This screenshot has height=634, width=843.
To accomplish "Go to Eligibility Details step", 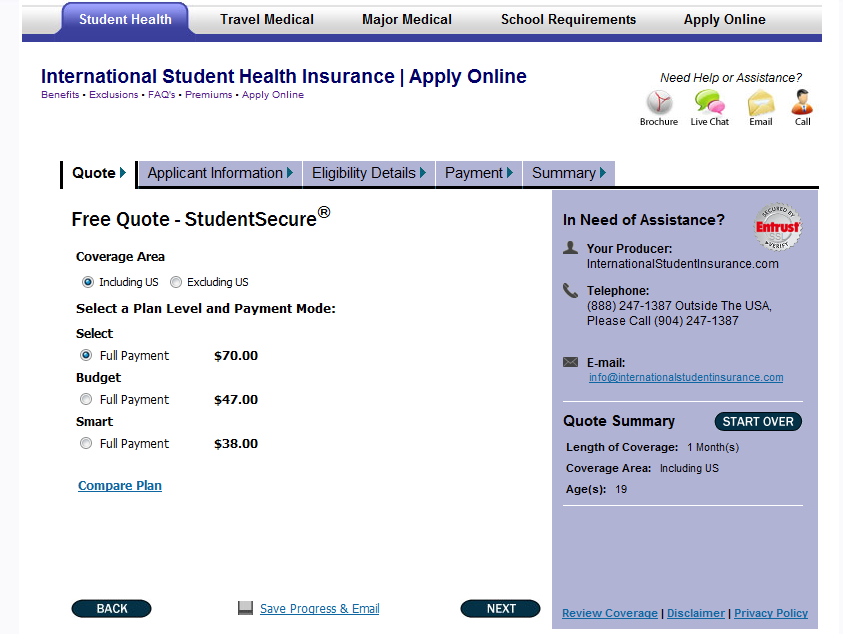I will pos(369,173).
